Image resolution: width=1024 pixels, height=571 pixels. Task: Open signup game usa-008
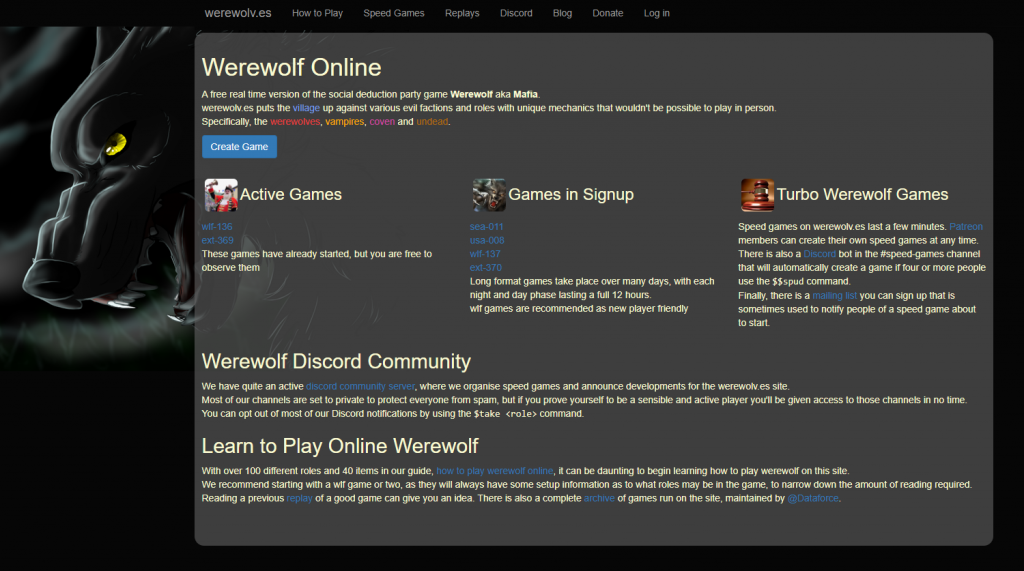click(487, 240)
